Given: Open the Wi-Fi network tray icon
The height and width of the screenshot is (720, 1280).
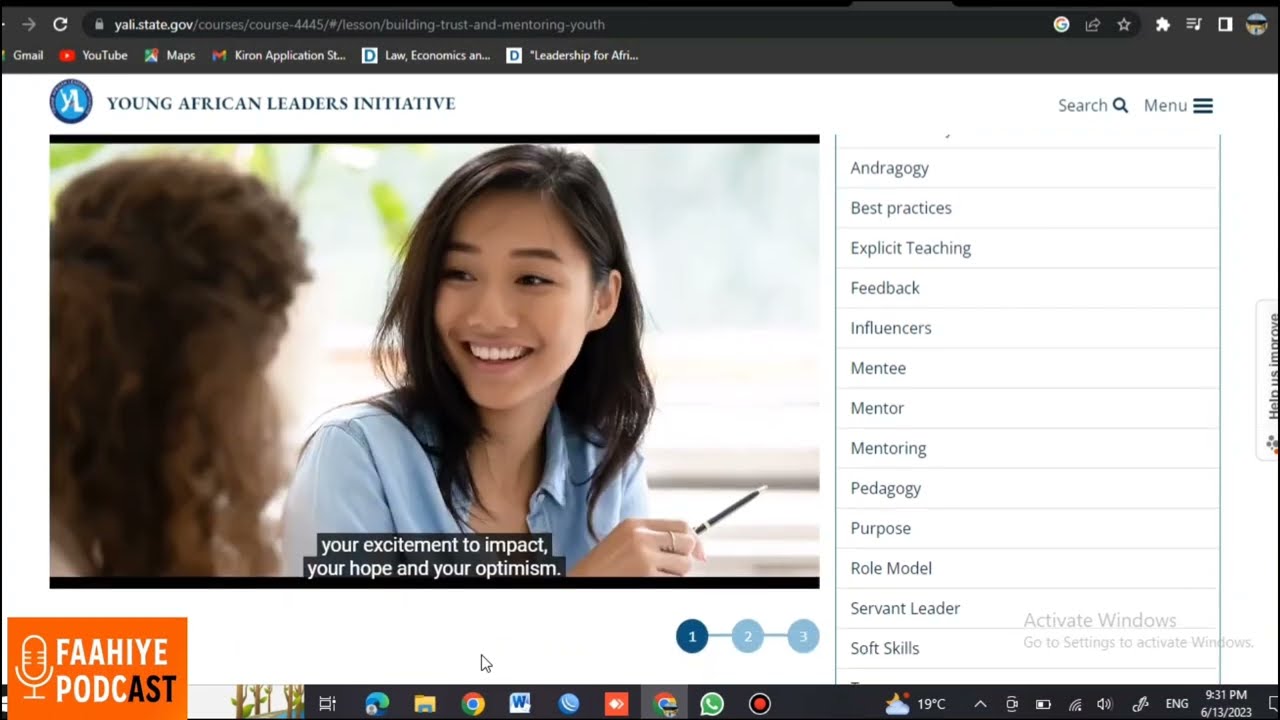Looking at the screenshot, I should click(x=1075, y=704).
